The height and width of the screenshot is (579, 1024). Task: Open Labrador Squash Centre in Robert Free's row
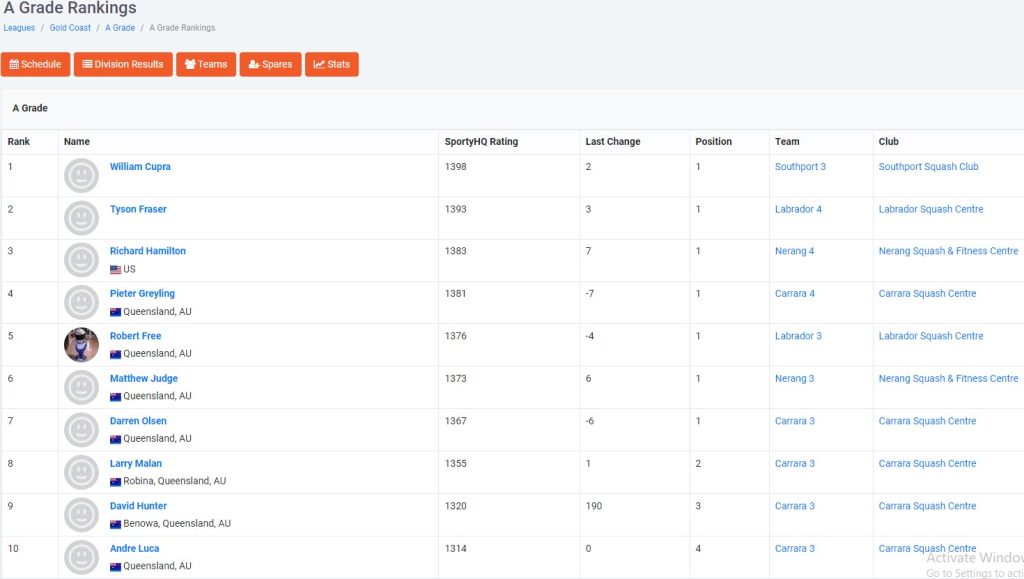931,336
